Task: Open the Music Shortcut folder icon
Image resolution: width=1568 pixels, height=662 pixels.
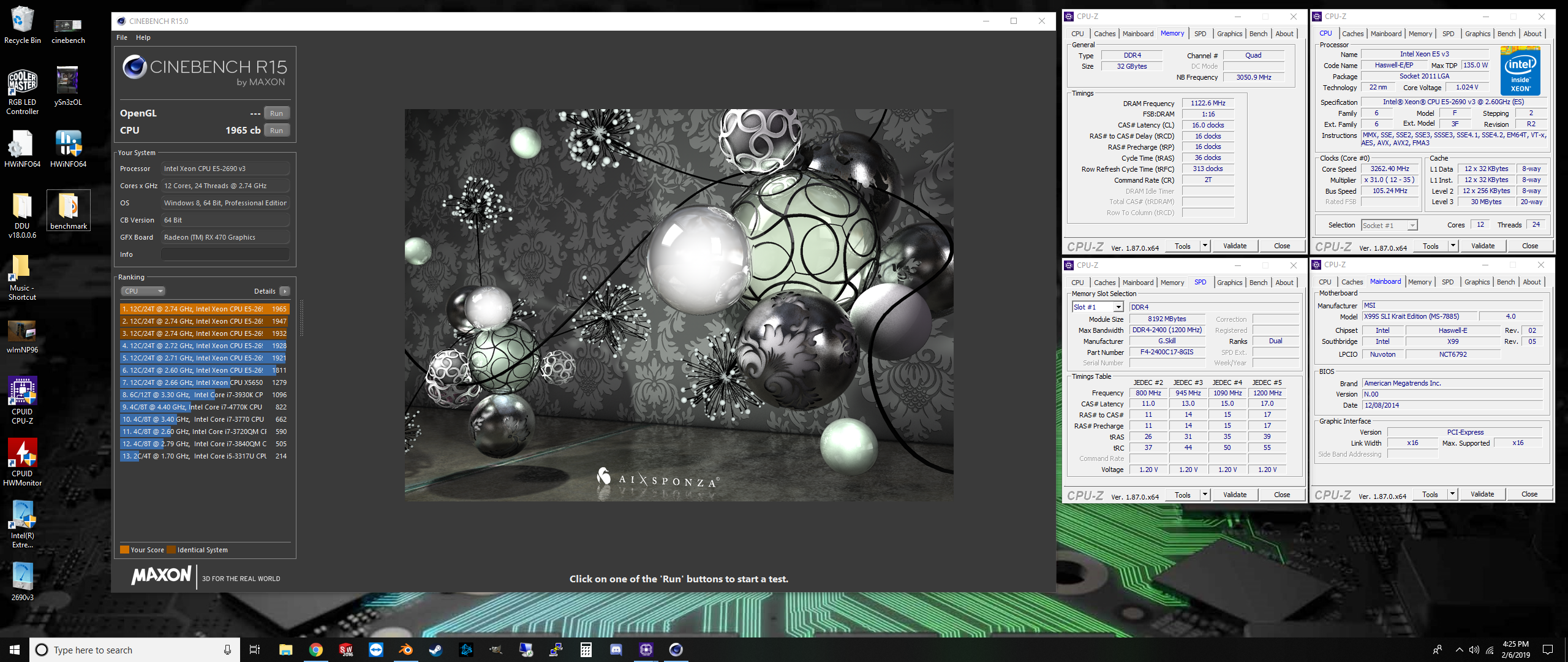Action: point(22,277)
